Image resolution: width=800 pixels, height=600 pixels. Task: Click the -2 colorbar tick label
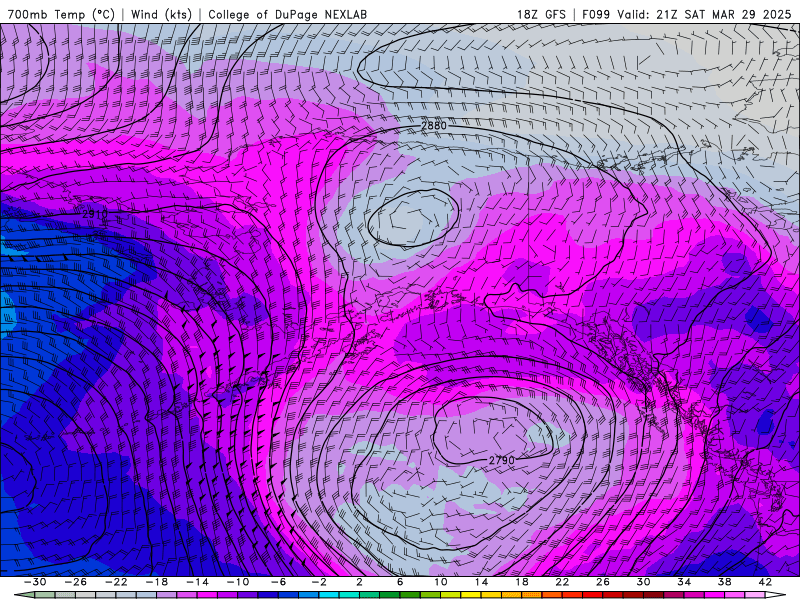click(319, 582)
